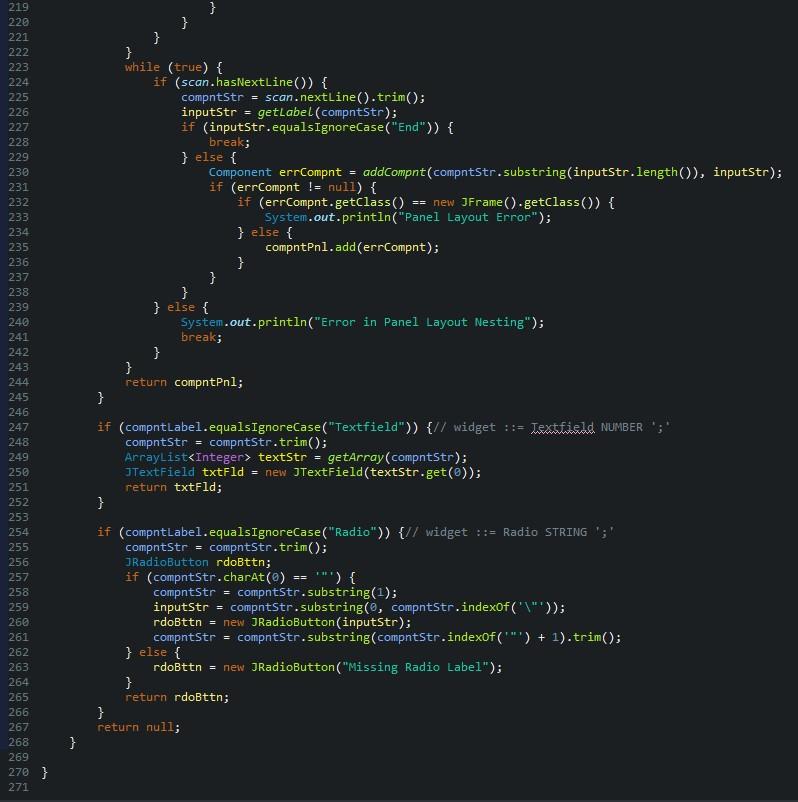Image resolution: width=798 pixels, height=802 pixels.
Task: Click the 'null' keyword on line 231
Action: pos(341,187)
